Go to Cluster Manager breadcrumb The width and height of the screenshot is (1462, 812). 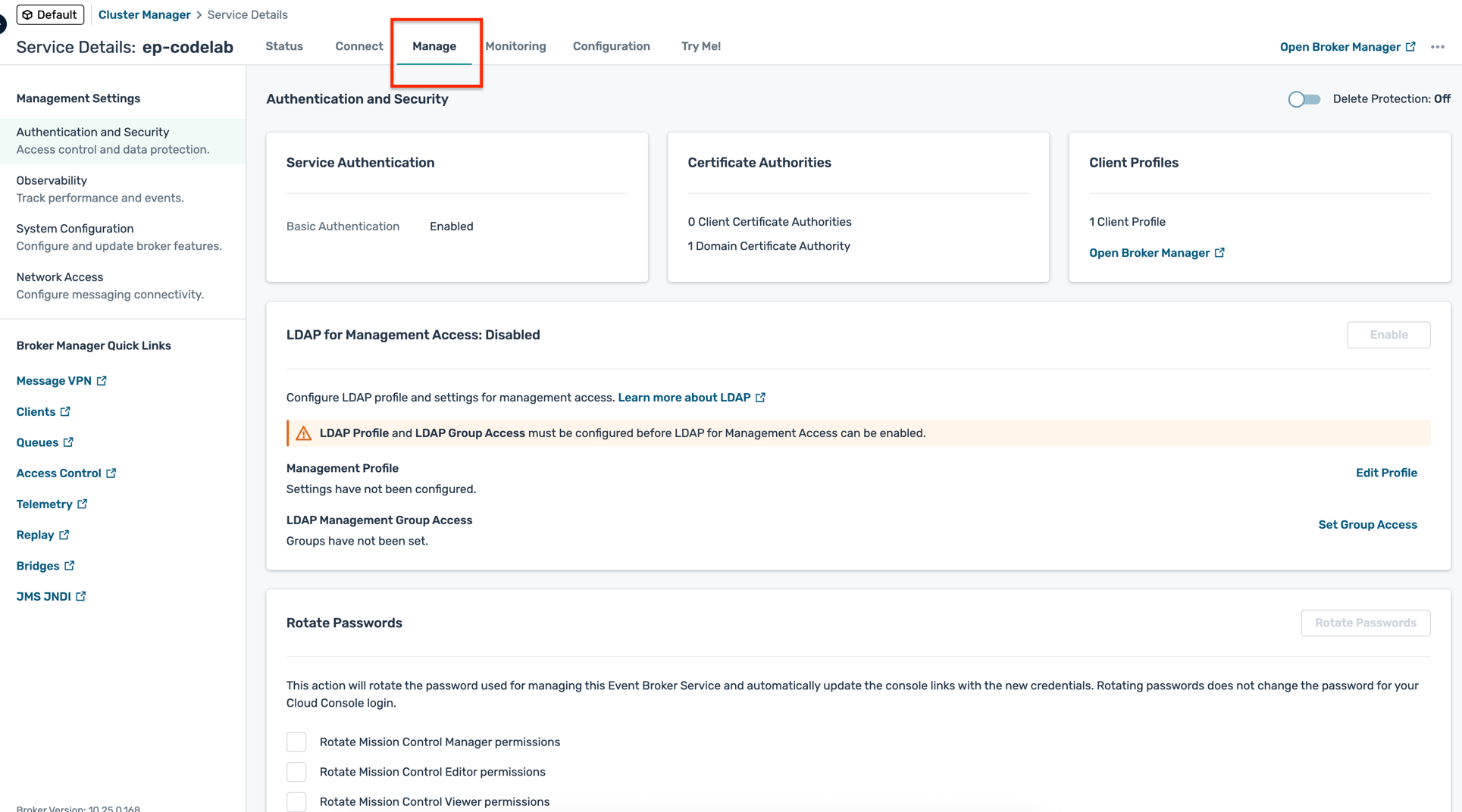pos(144,14)
